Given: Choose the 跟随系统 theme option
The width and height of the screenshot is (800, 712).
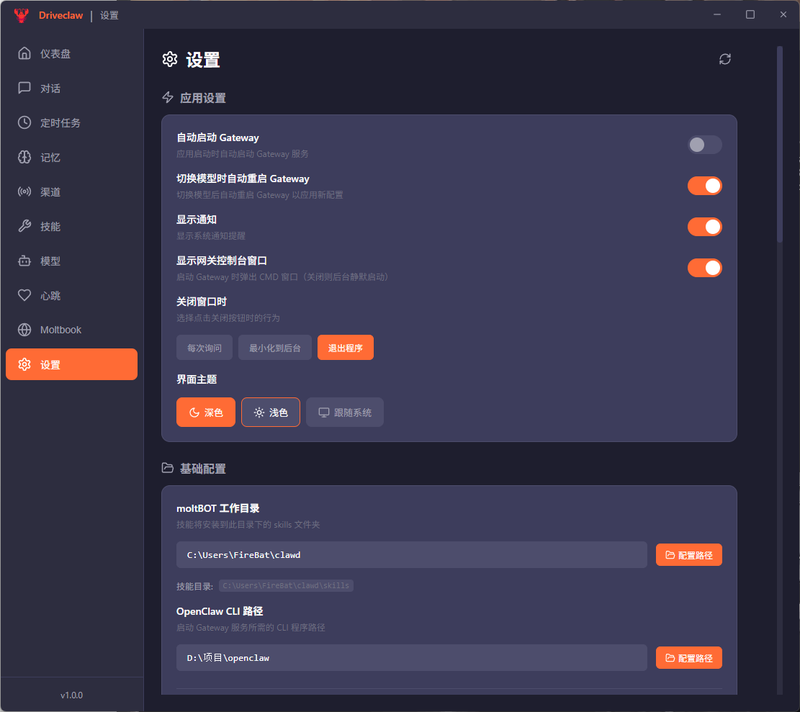Looking at the screenshot, I should pyautogui.click(x=345, y=412).
